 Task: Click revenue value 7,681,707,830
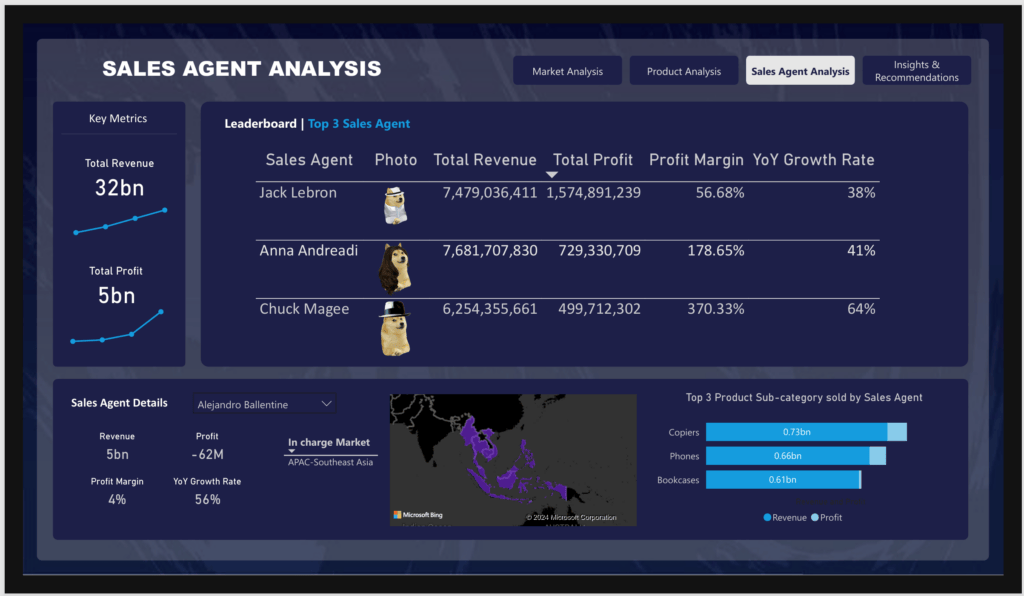(490, 251)
